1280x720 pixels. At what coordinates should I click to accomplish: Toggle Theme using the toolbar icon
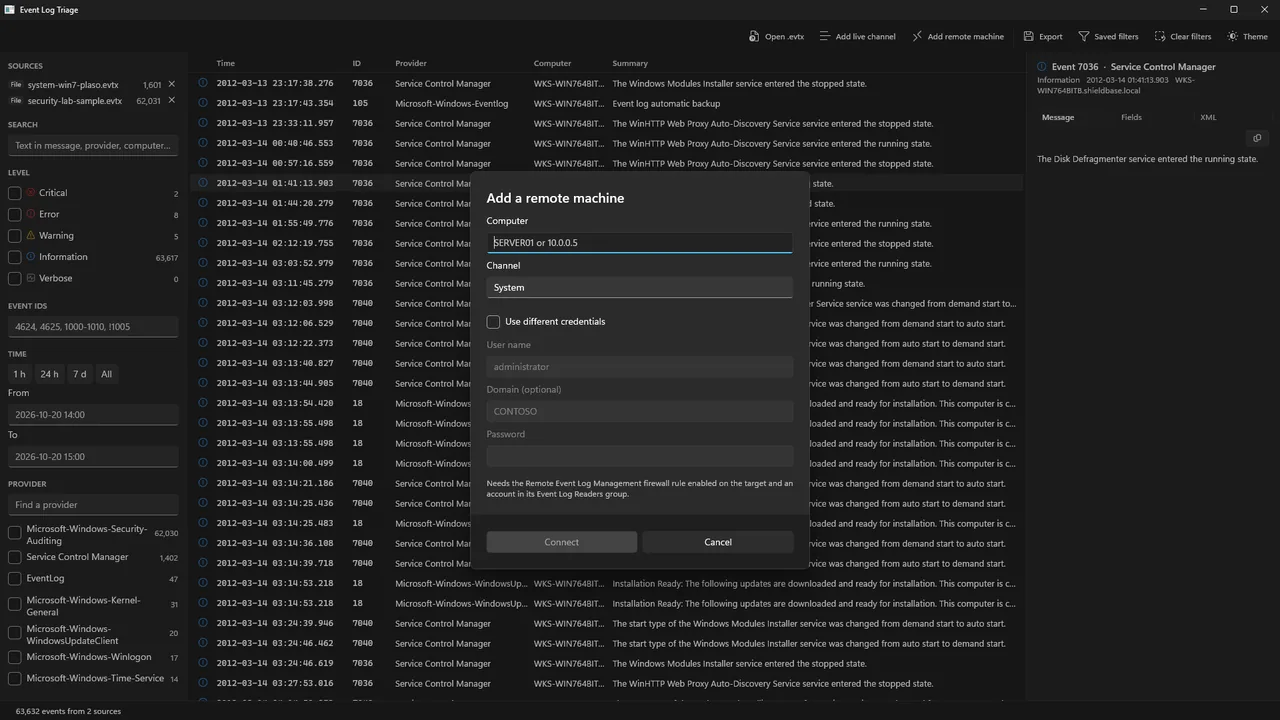coord(1233,36)
